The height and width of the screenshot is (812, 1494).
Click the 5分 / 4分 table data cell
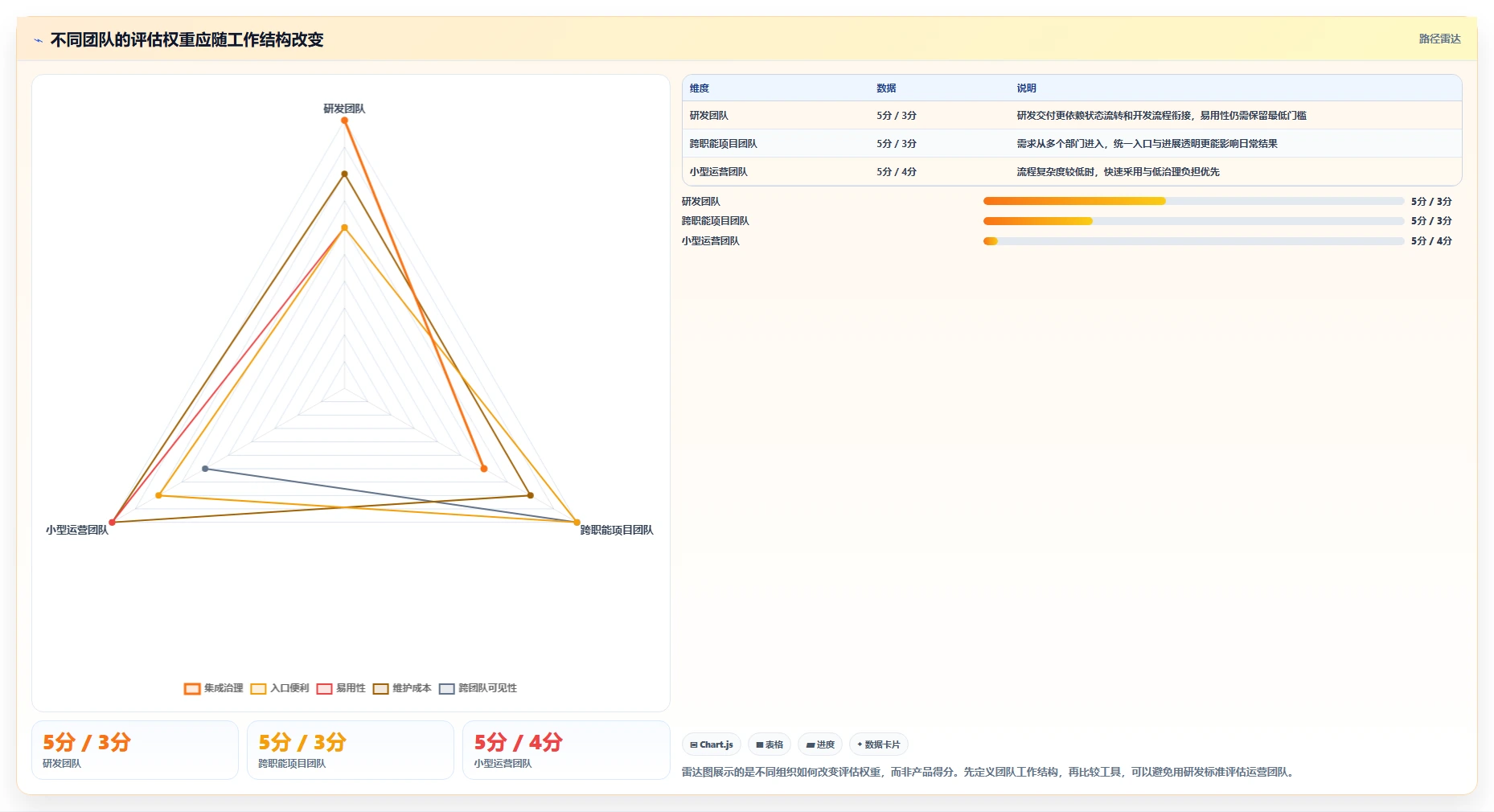tap(897, 172)
